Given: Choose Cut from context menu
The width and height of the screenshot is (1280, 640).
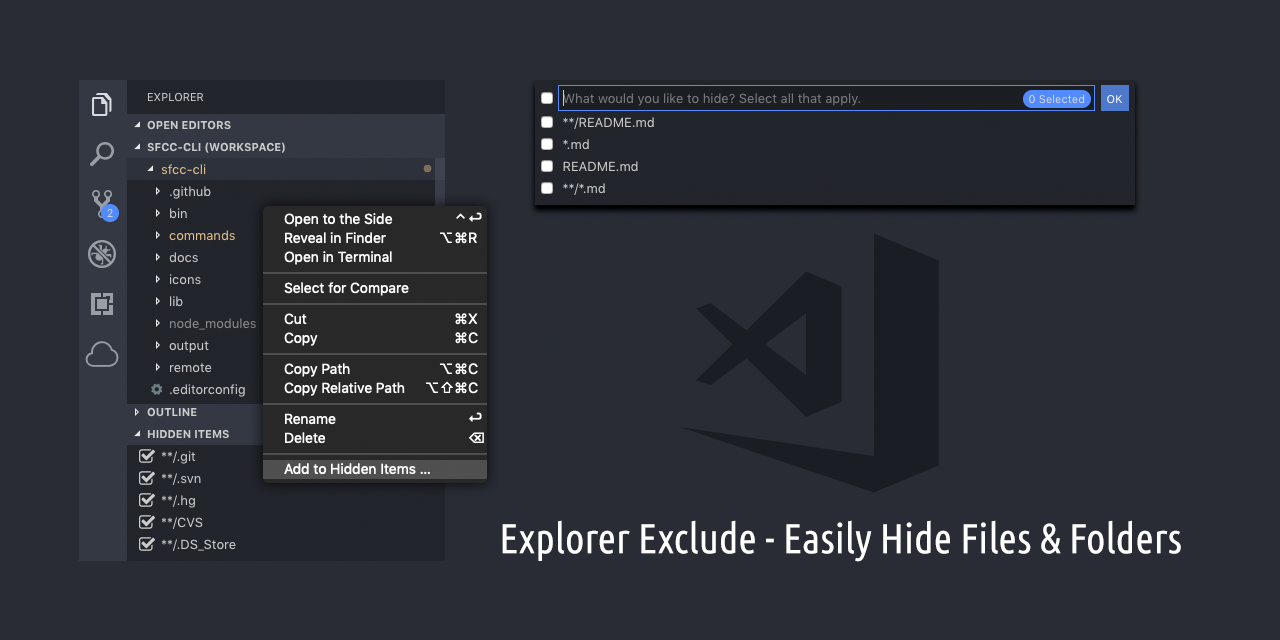Looking at the screenshot, I should pyautogui.click(x=375, y=319).
